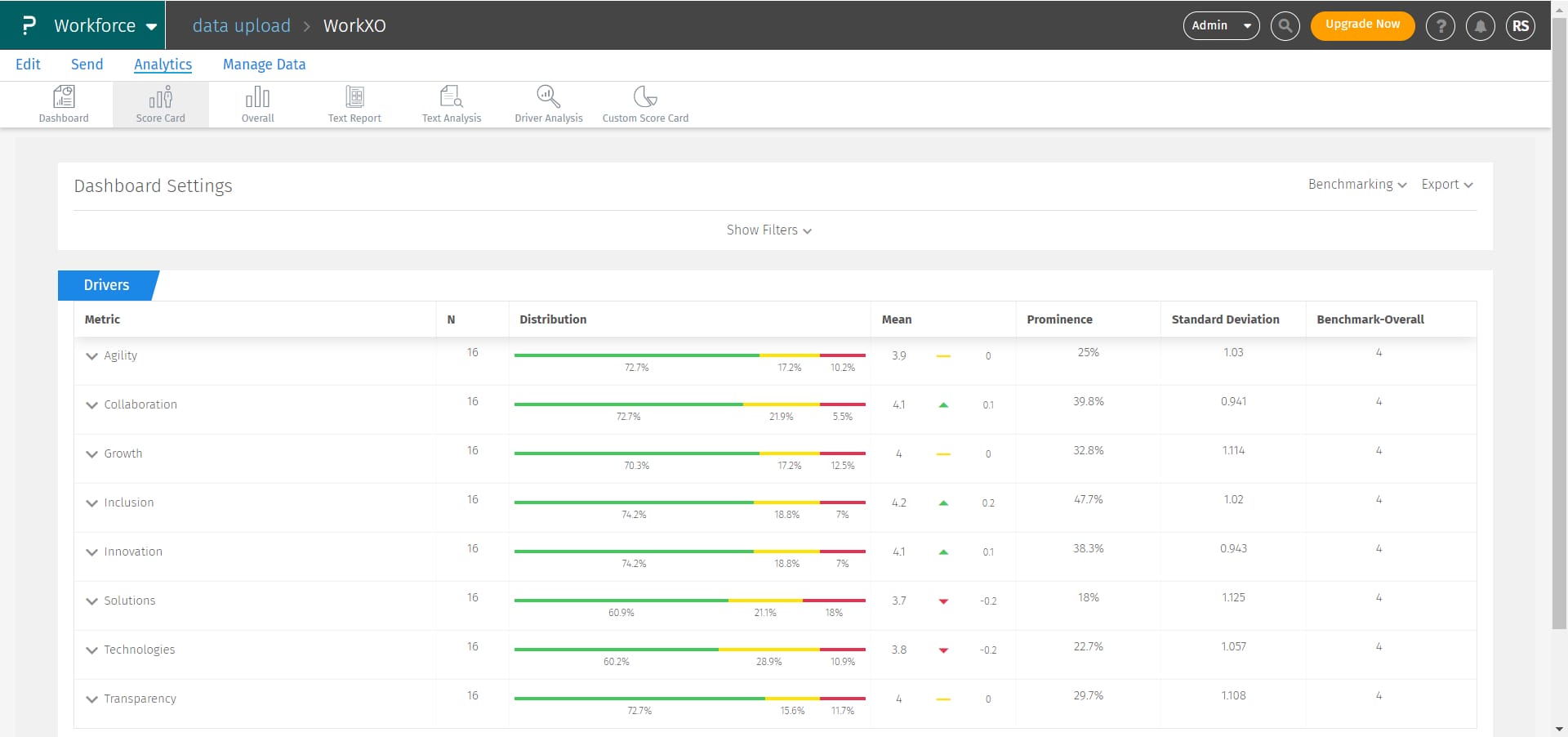Open the Export menu
This screenshot has width=1568, height=737.
pyautogui.click(x=1446, y=184)
